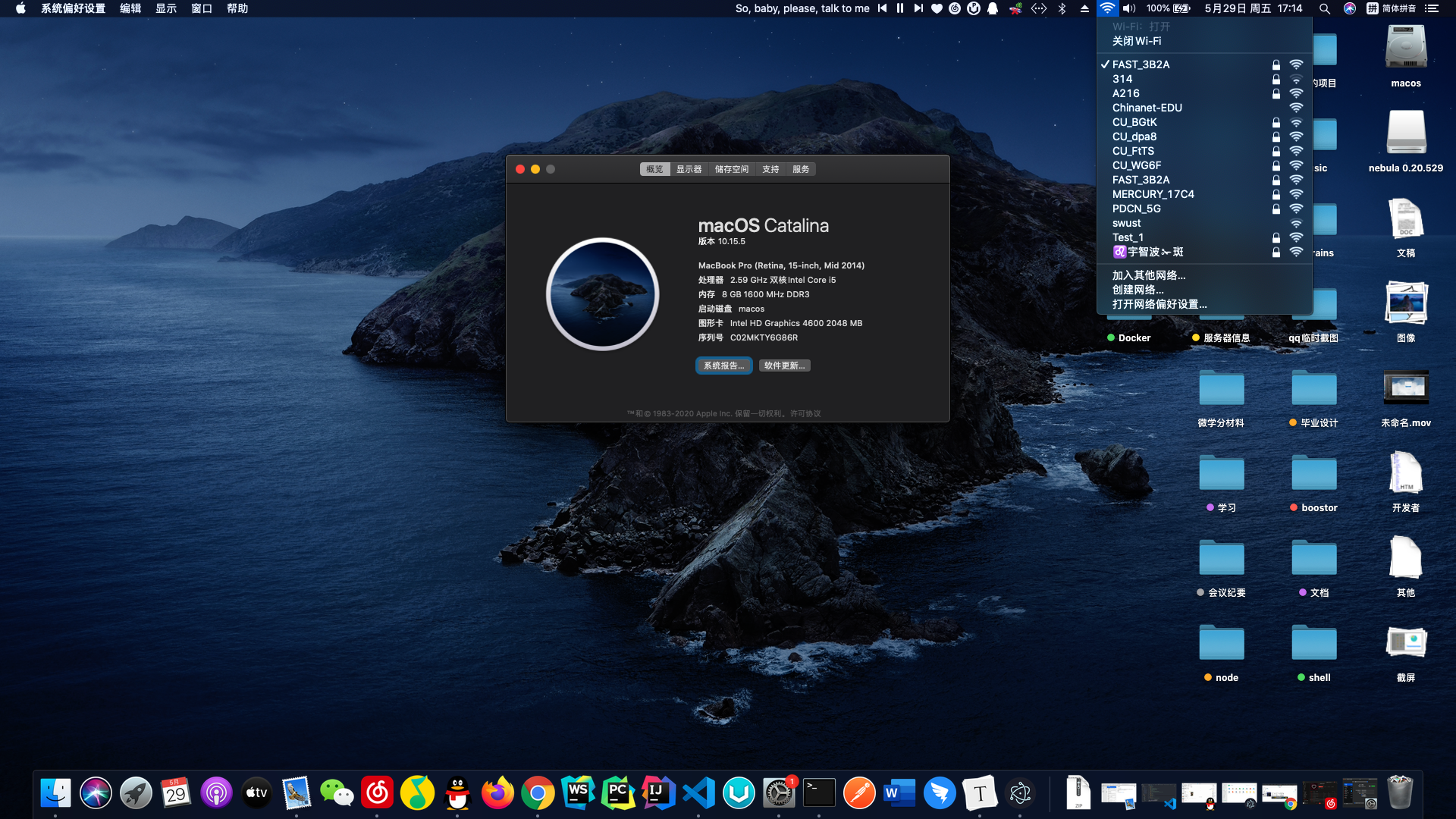
Task: Choose 打开网络偏好设置...
Action: [1159, 304]
